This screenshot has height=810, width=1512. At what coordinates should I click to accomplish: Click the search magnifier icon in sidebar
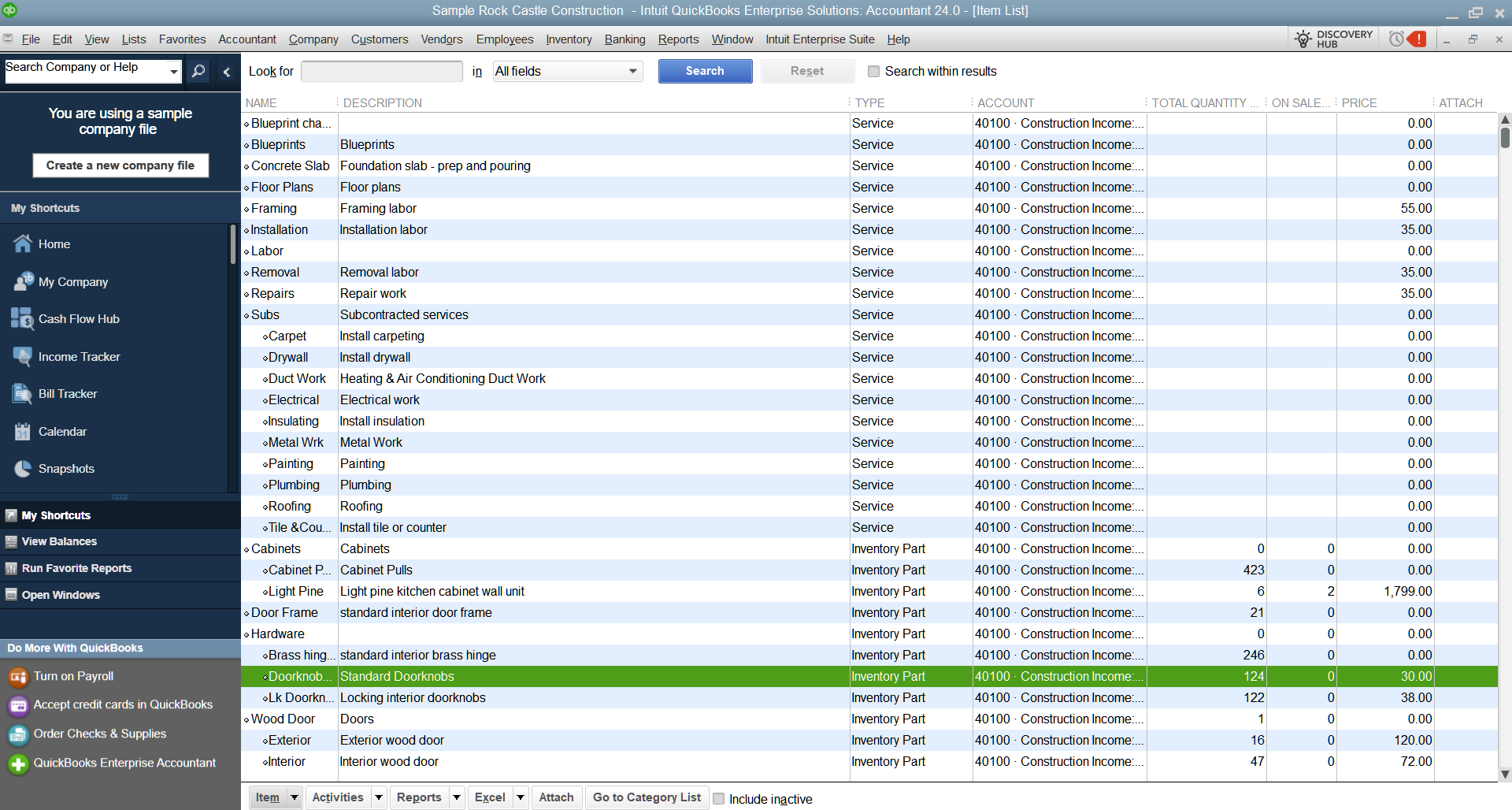click(x=199, y=72)
